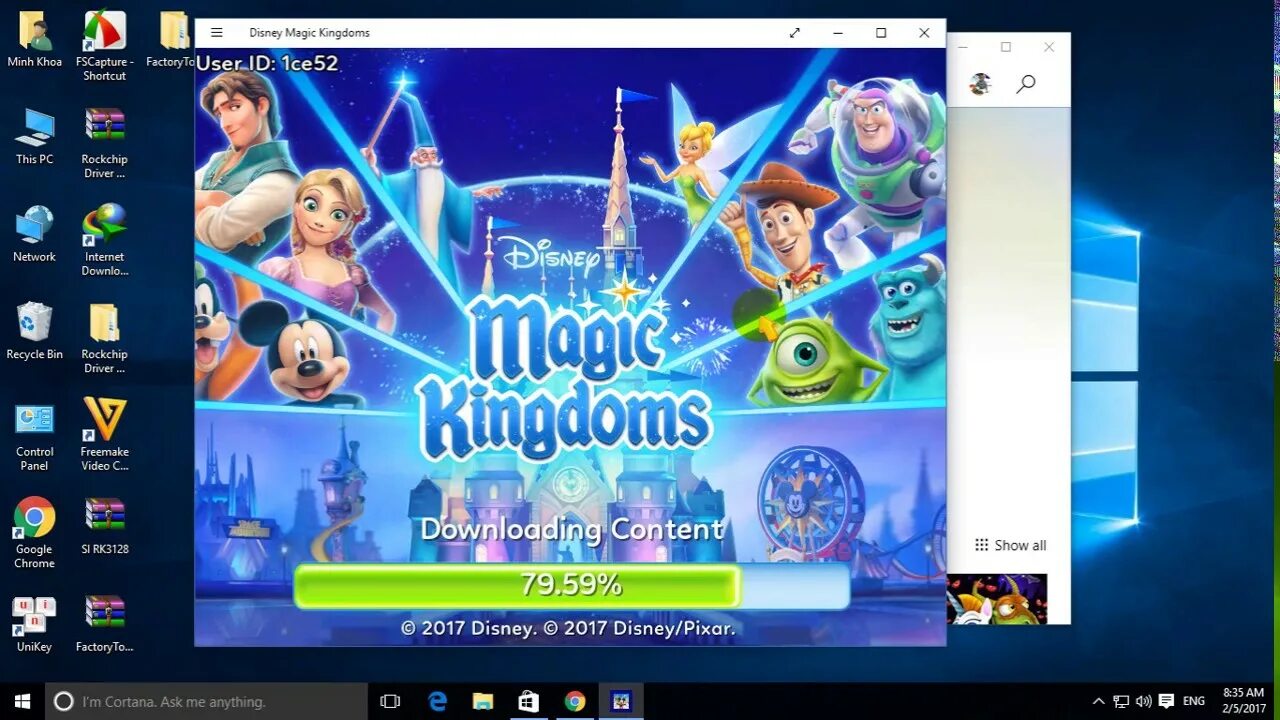Select the Control Panel desktop icon
The width and height of the screenshot is (1280, 720).
[35, 436]
